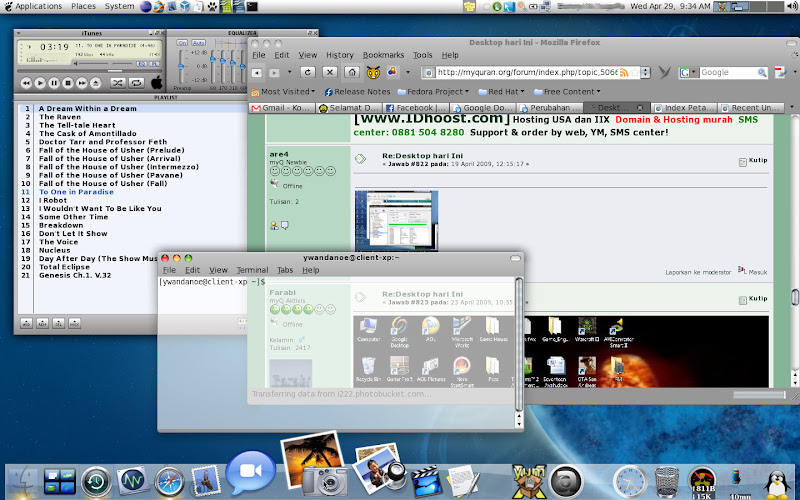This screenshot has height=500, width=800.
Task: Toggle the EQ window button in player
Action: coord(141,64)
